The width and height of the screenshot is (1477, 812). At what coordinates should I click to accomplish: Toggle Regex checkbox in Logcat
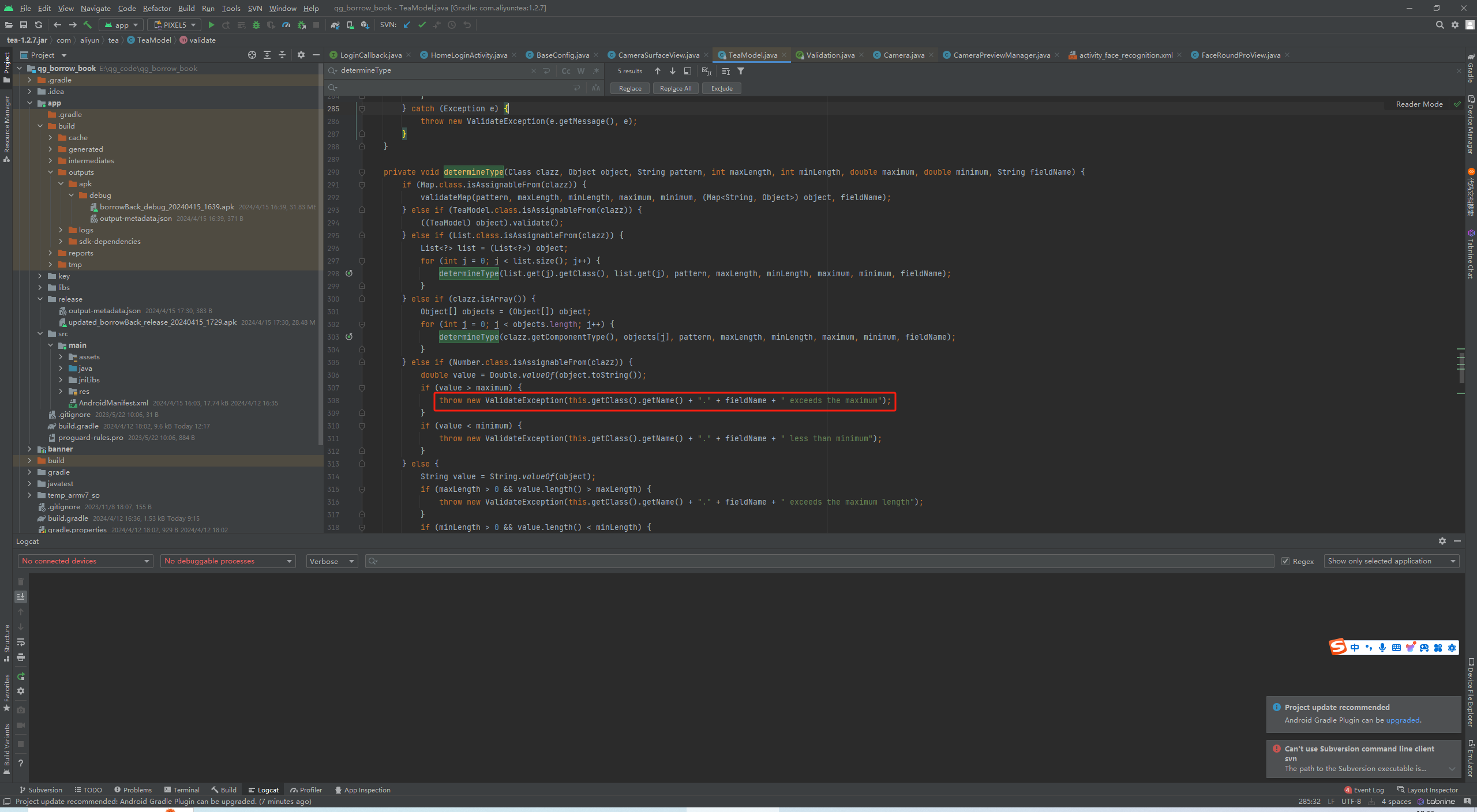[1285, 561]
